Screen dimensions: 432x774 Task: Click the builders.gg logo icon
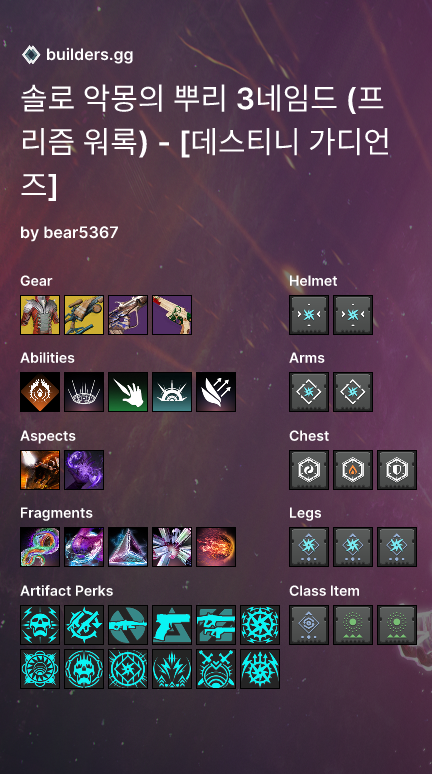click(x=31, y=55)
